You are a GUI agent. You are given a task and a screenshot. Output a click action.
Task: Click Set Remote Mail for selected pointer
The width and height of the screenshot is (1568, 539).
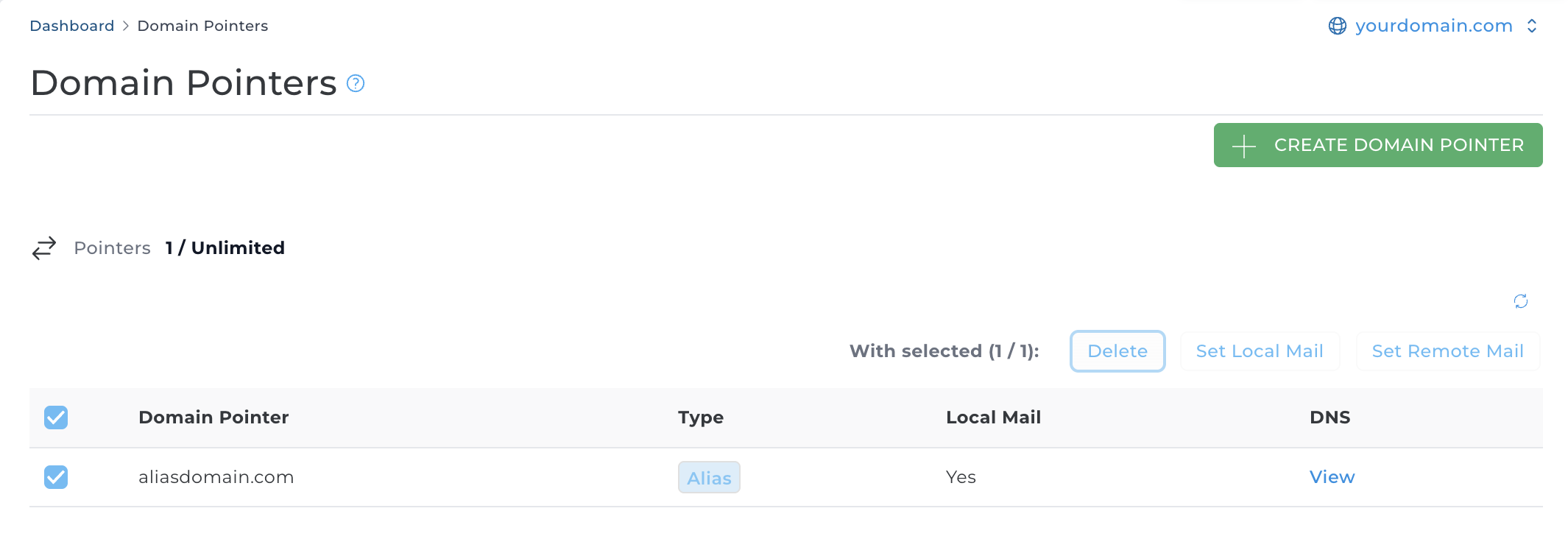pyautogui.click(x=1447, y=351)
